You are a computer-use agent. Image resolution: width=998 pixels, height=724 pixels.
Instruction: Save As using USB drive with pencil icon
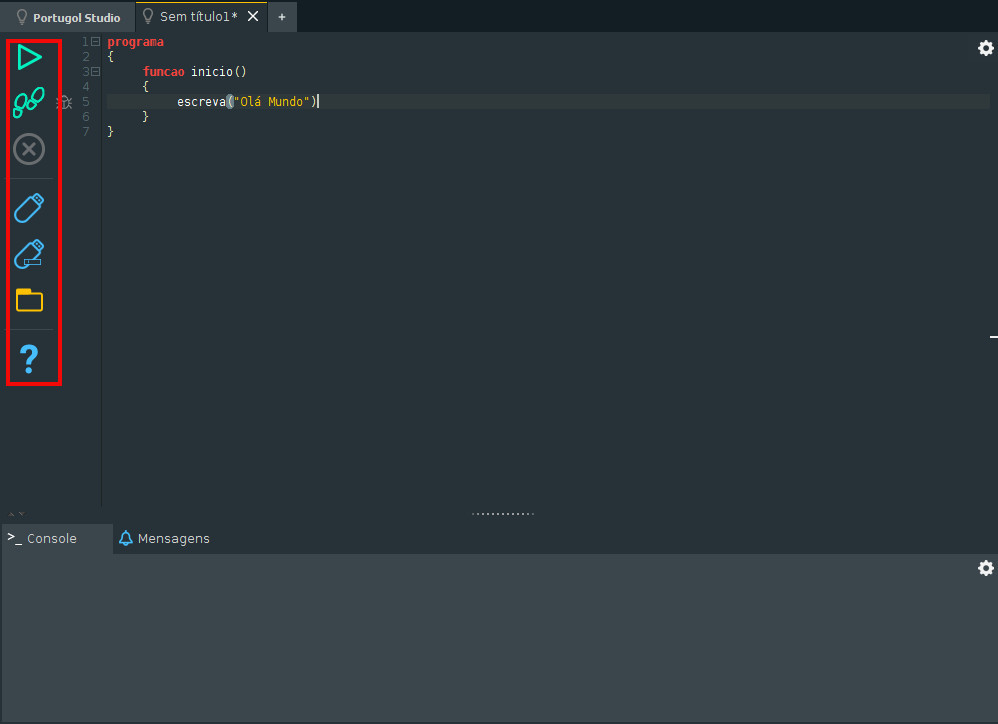29,254
